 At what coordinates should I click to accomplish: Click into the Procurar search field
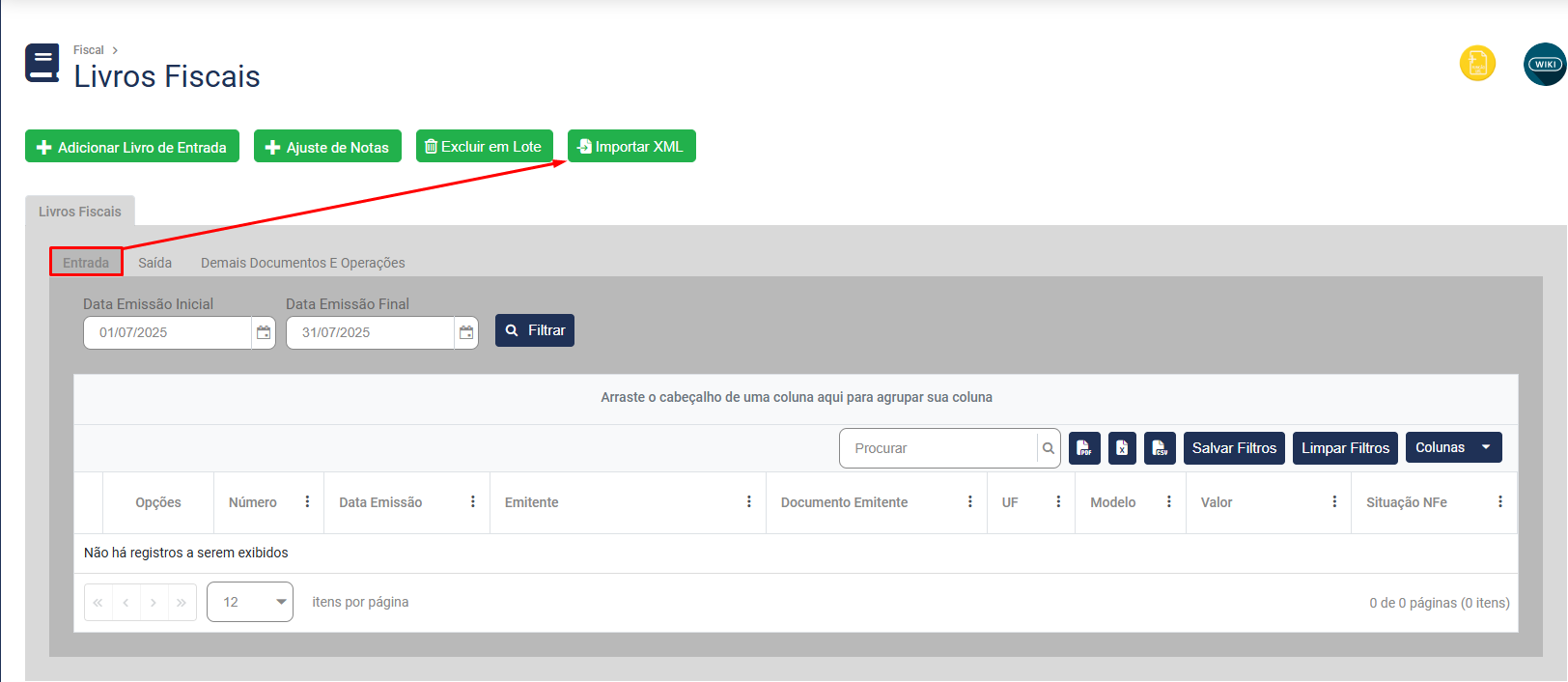(938, 448)
